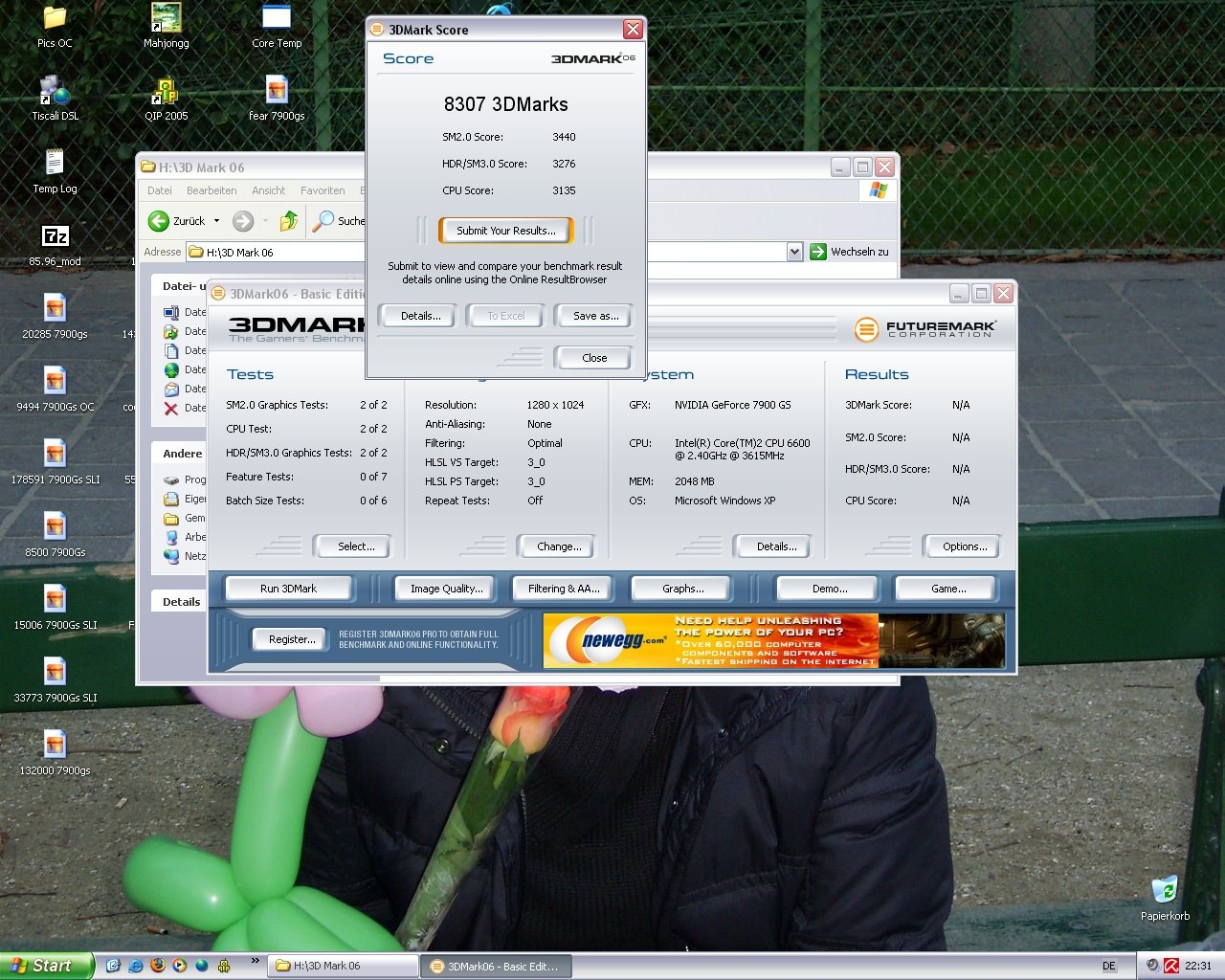The image size is (1225, 980).
Task: Click NVIDIA GeForce 7900 GS text
Action: [x=732, y=405]
